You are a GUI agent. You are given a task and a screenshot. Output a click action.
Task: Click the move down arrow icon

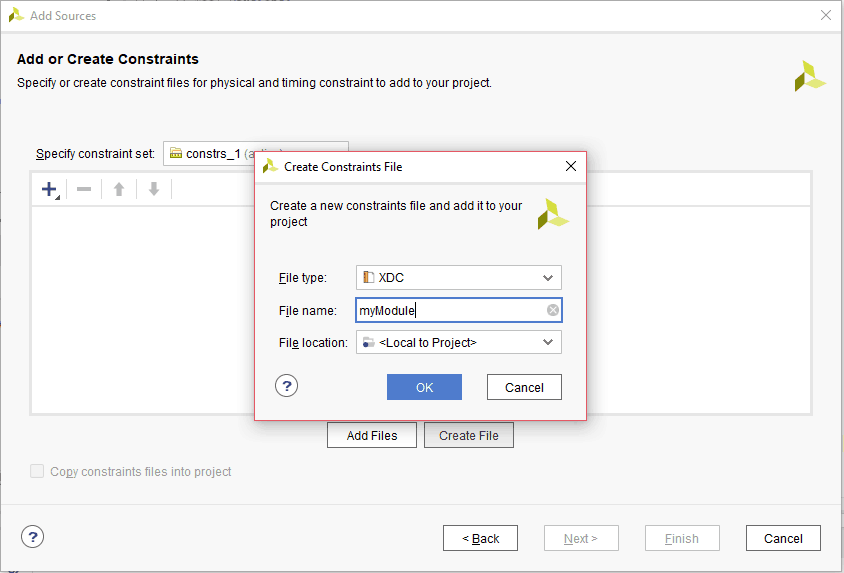(153, 189)
